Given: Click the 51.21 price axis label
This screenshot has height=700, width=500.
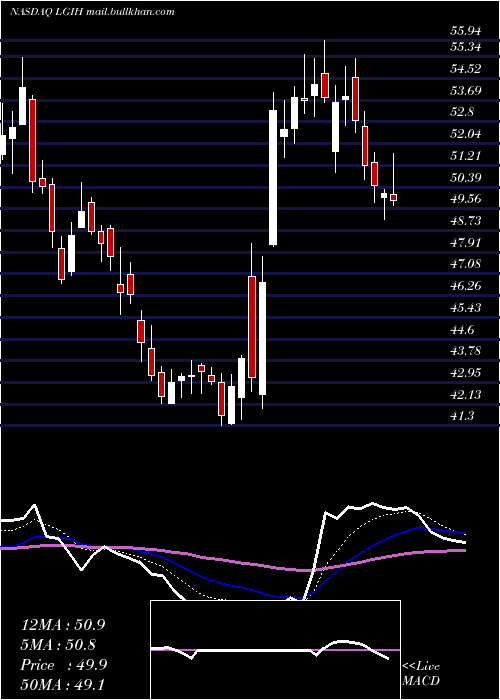Looking at the screenshot, I should (466, 155).
